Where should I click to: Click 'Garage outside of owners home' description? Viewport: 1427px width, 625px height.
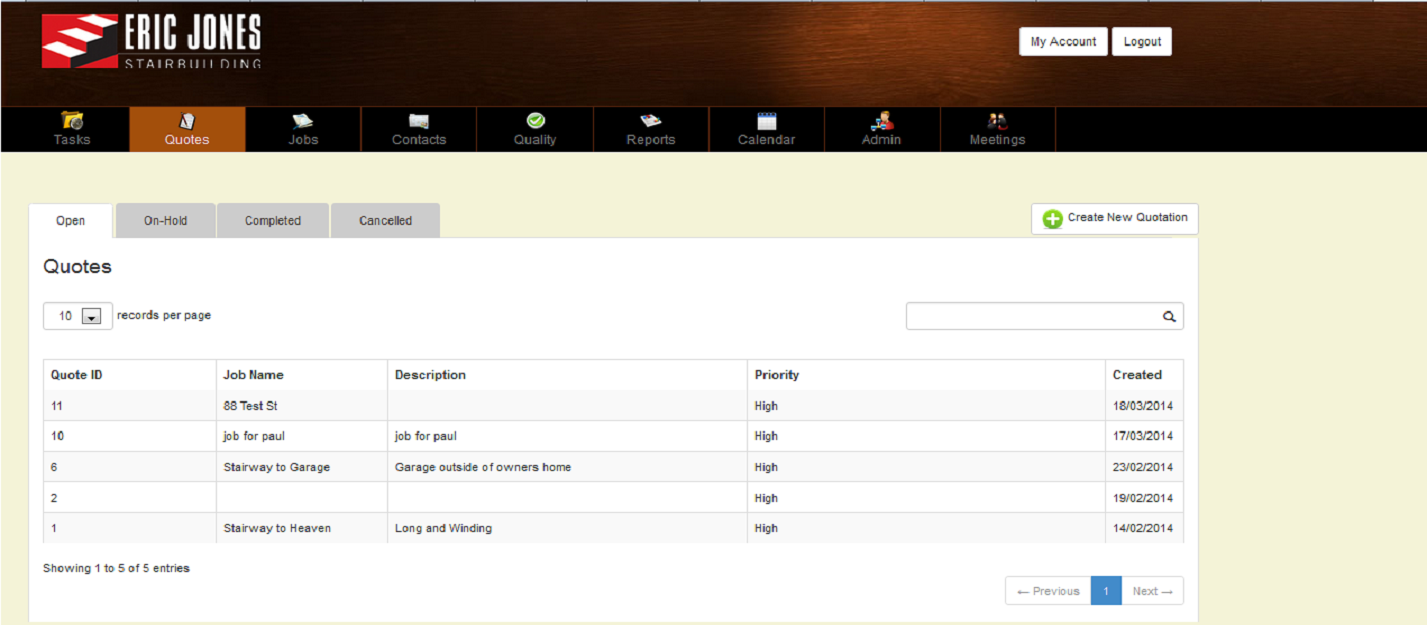(483, 467)
